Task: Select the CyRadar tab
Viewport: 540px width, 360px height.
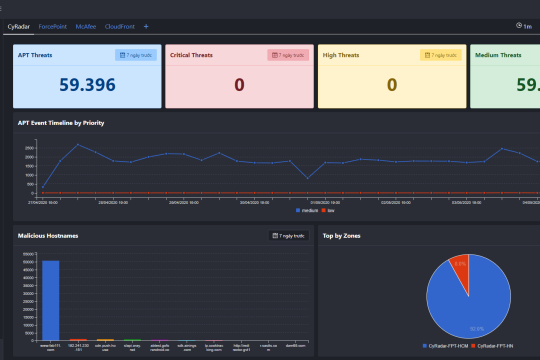Action: (19, 27)
